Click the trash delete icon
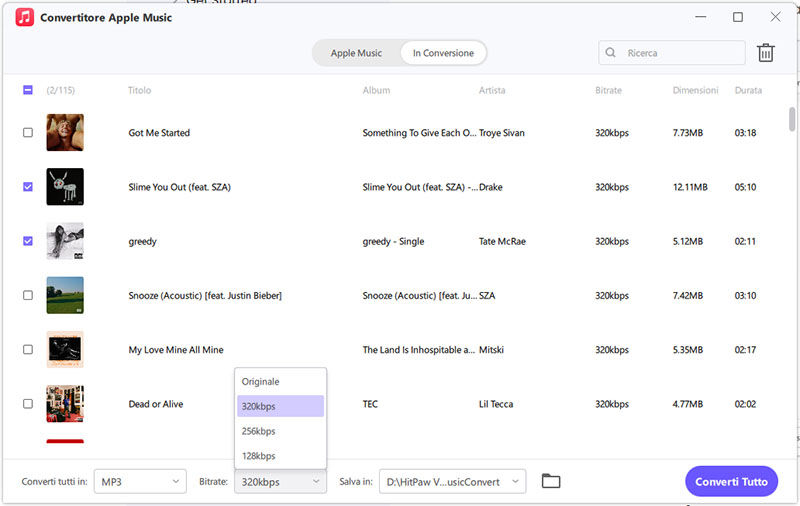Image resolution: width=800 pixels, height=506 pixels. coord(765,53)
